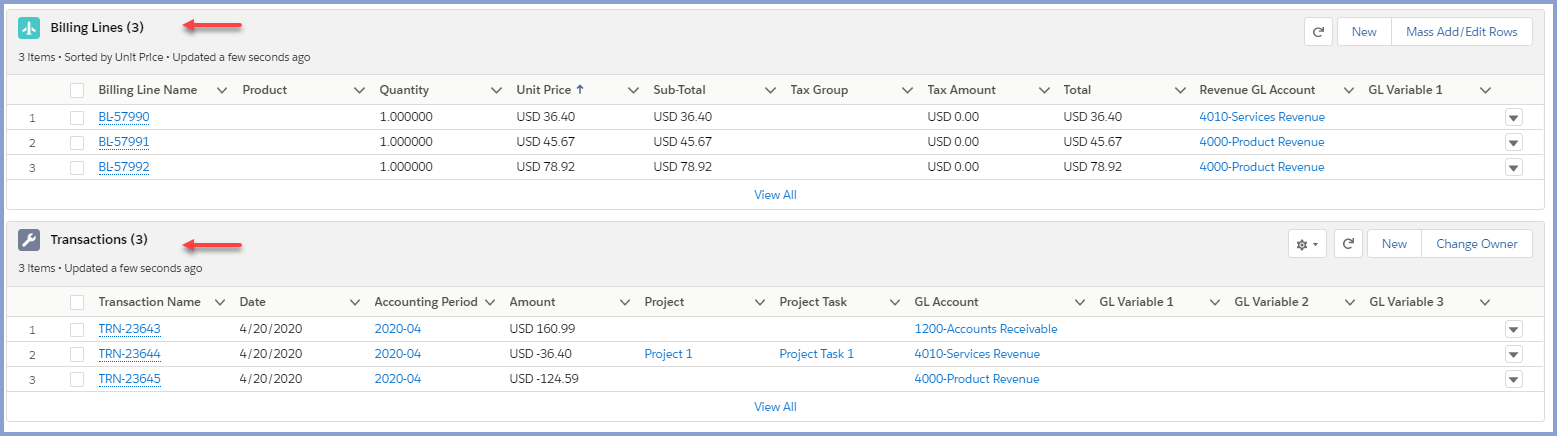1557x436 pixels.
Task: Expand Amount column menu chevron
Action: [x=625, y=303]
